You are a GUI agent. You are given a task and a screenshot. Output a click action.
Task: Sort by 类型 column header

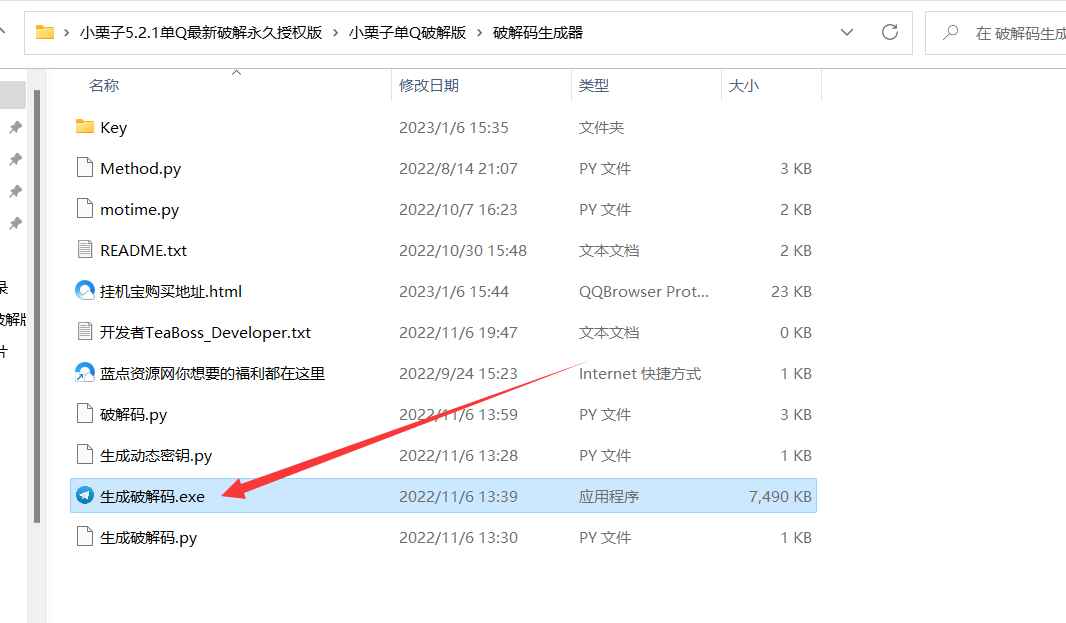pos(594,85)
